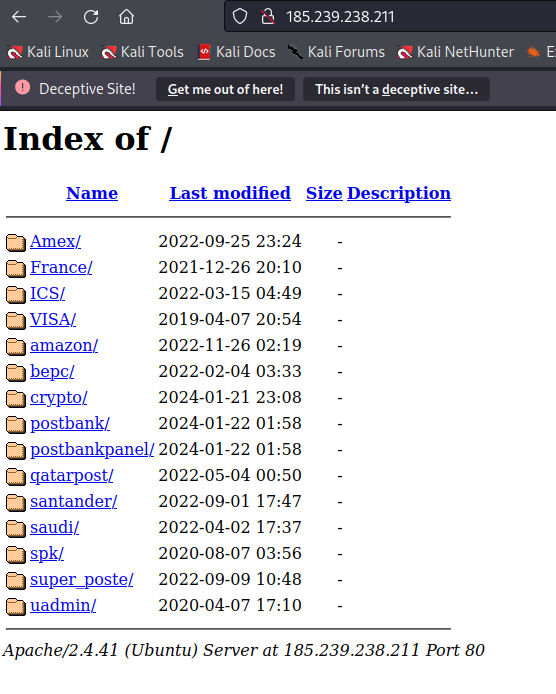
Task: Click the folder icon beside crypto/
Action: 16,398
